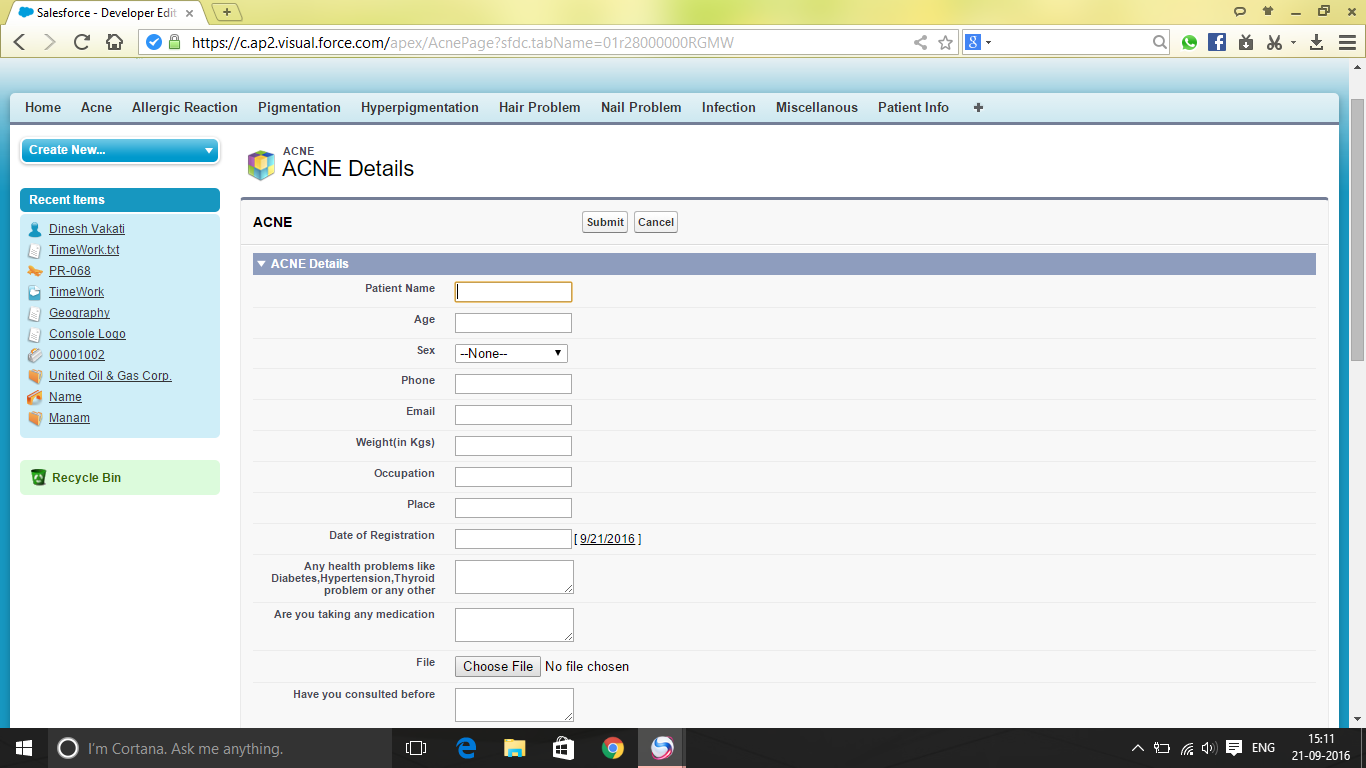Select the Miscellanous tab
The width and height of the screenshot is (1366, 768).
pos(817,107)
